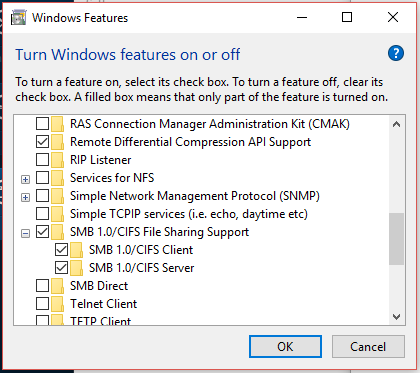Expand the Services for NFS node
The width and height of the screenshot is (420, 373).
pos(25,179)
